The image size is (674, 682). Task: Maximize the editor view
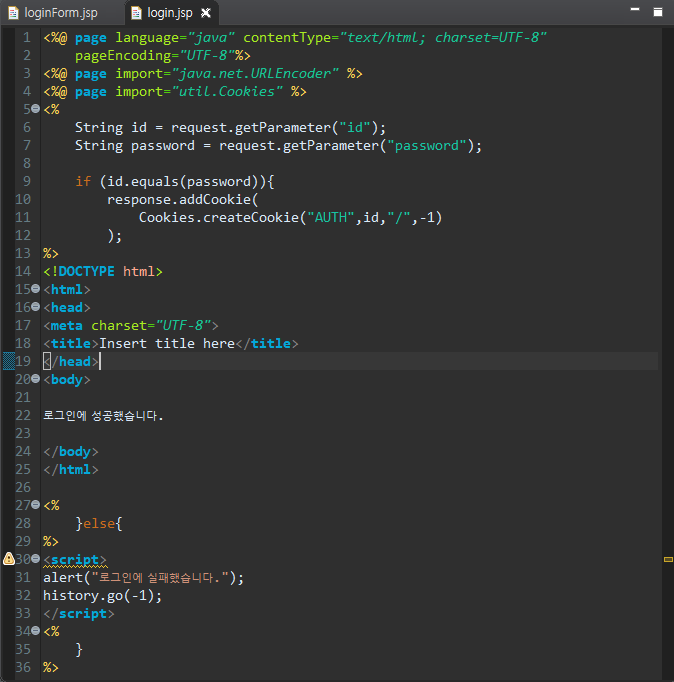(x=658, y=12)
